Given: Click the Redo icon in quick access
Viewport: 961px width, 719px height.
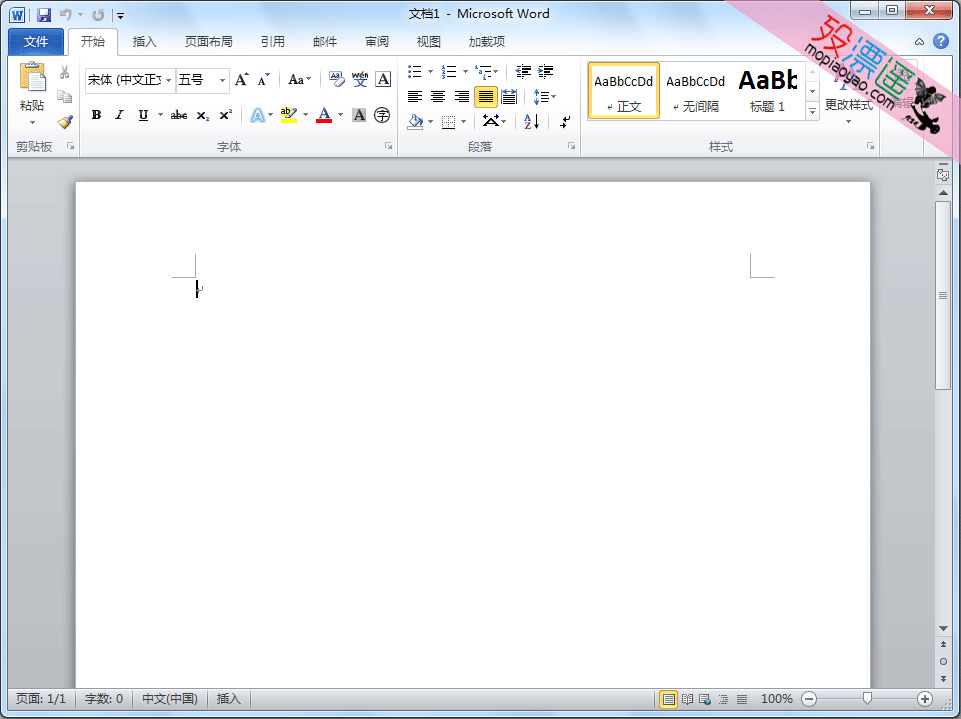Looking at the screenshot, I should point(98,15).
